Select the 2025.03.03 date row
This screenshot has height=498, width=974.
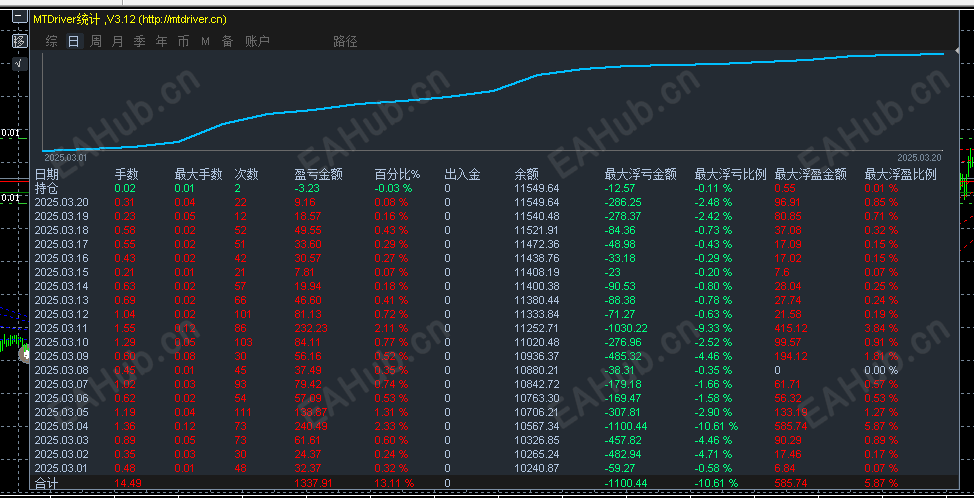click(x=61, y=440)
